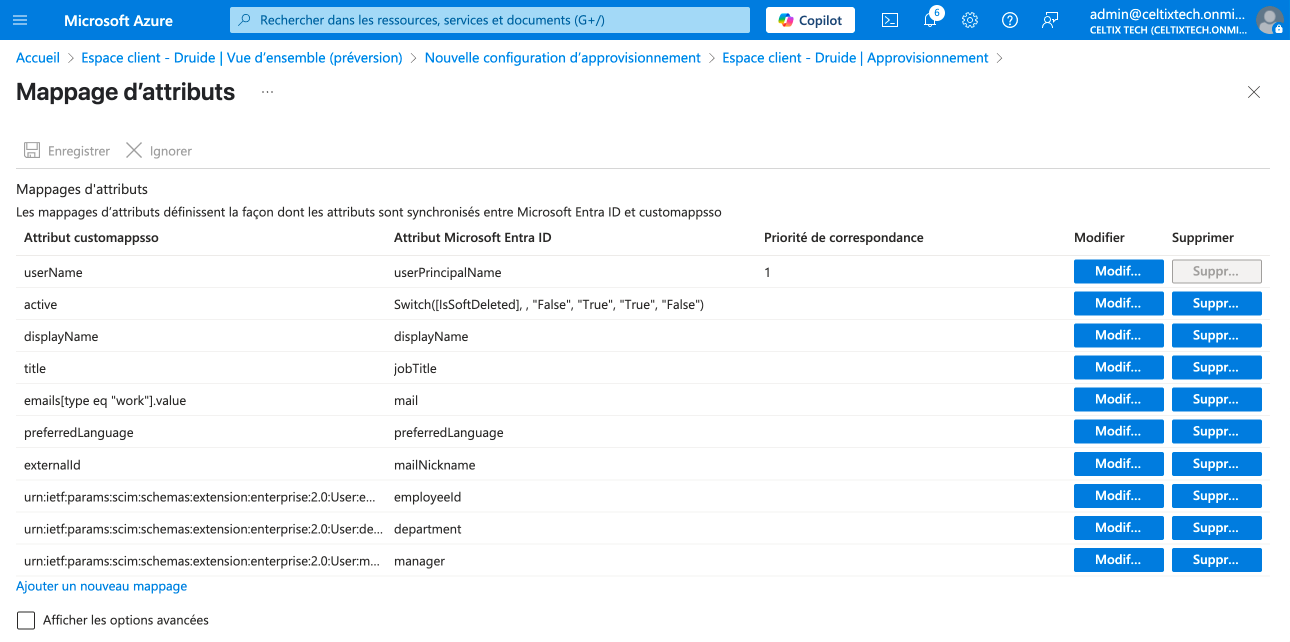
Task: Go to Nouvelle configuration d'approvisionnement breadcrumb
Action: coord(562,58)
